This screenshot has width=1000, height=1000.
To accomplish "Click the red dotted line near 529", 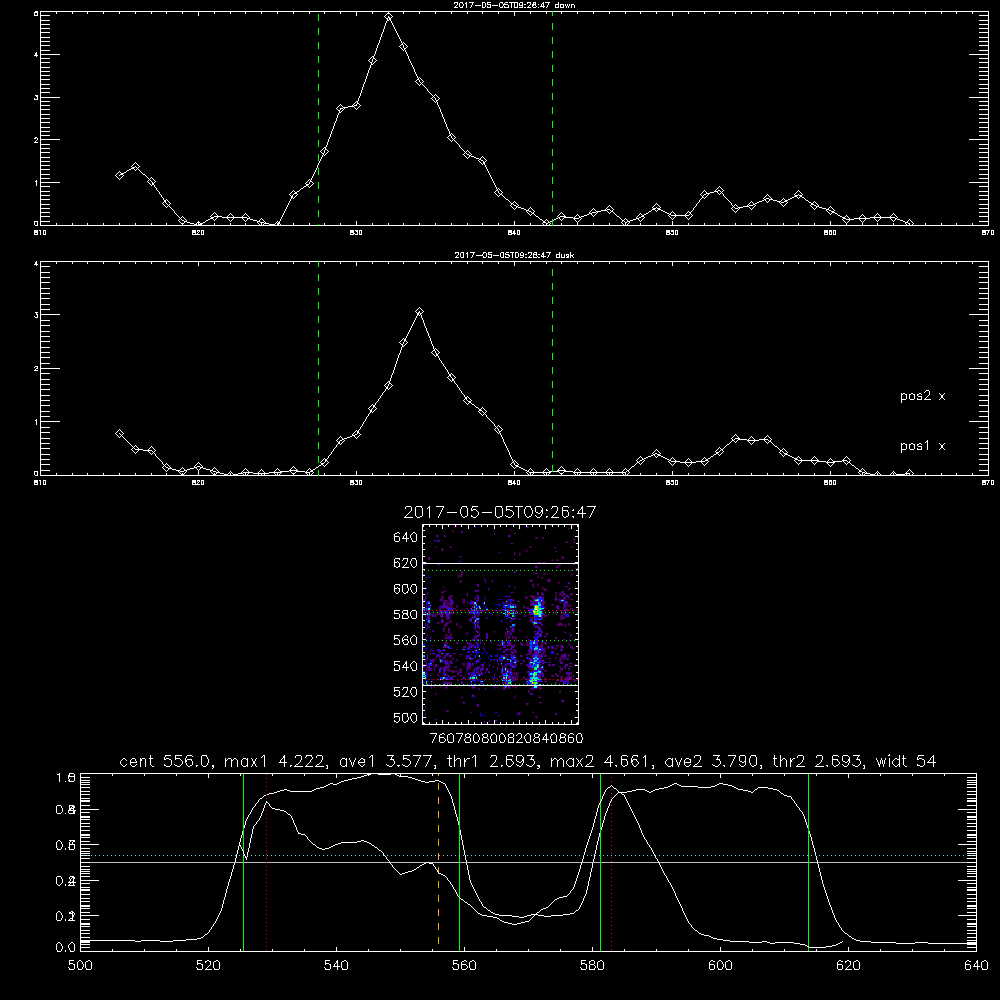I will click(267, 861).
